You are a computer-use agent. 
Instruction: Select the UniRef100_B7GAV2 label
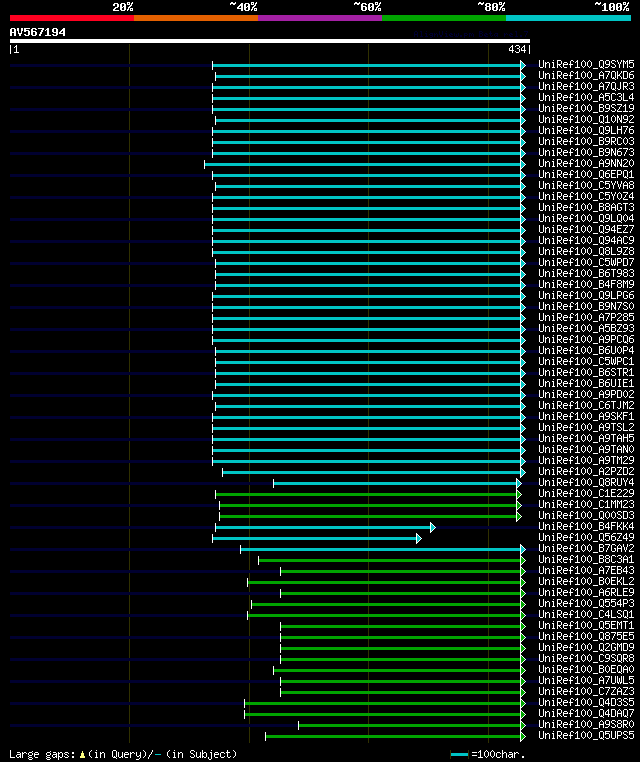coord(586,548)
